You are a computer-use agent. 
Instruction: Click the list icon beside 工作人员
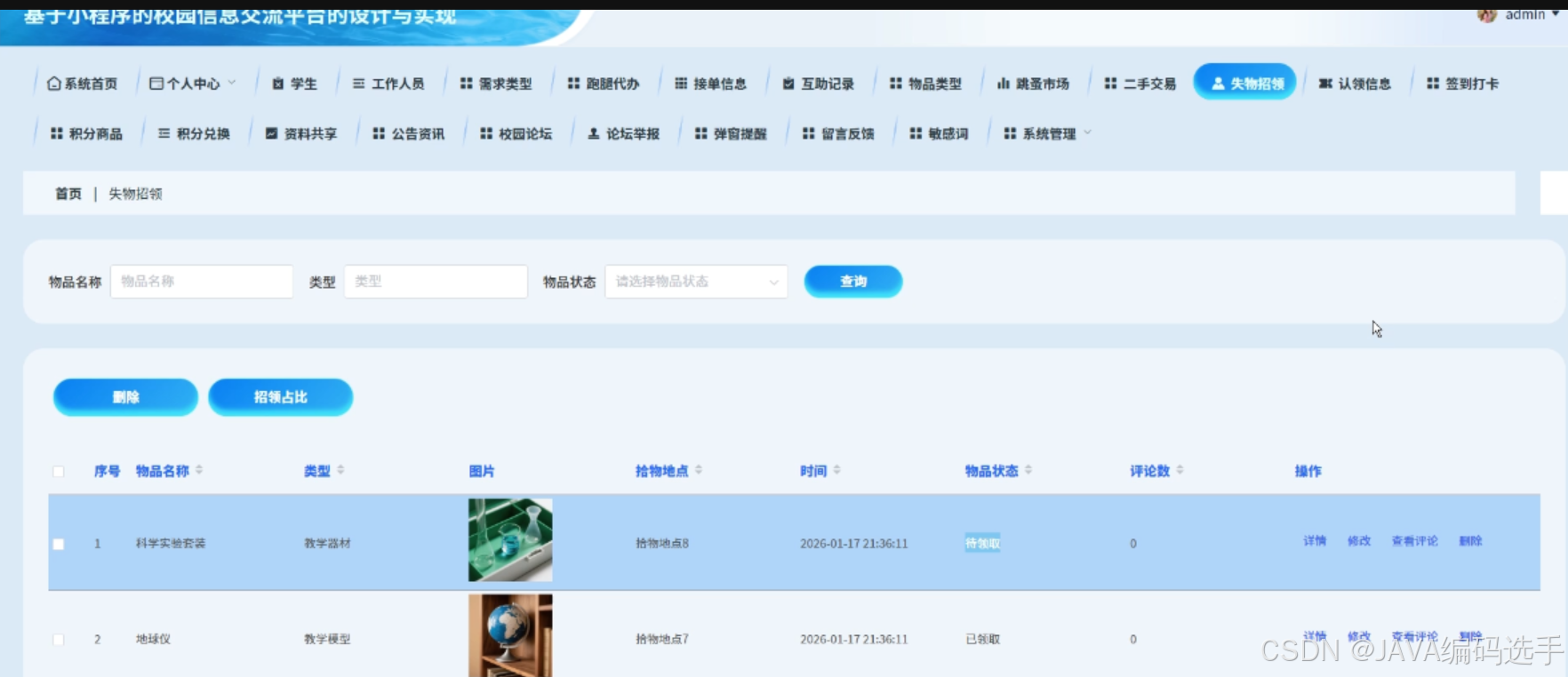click(x=358, y=84)
